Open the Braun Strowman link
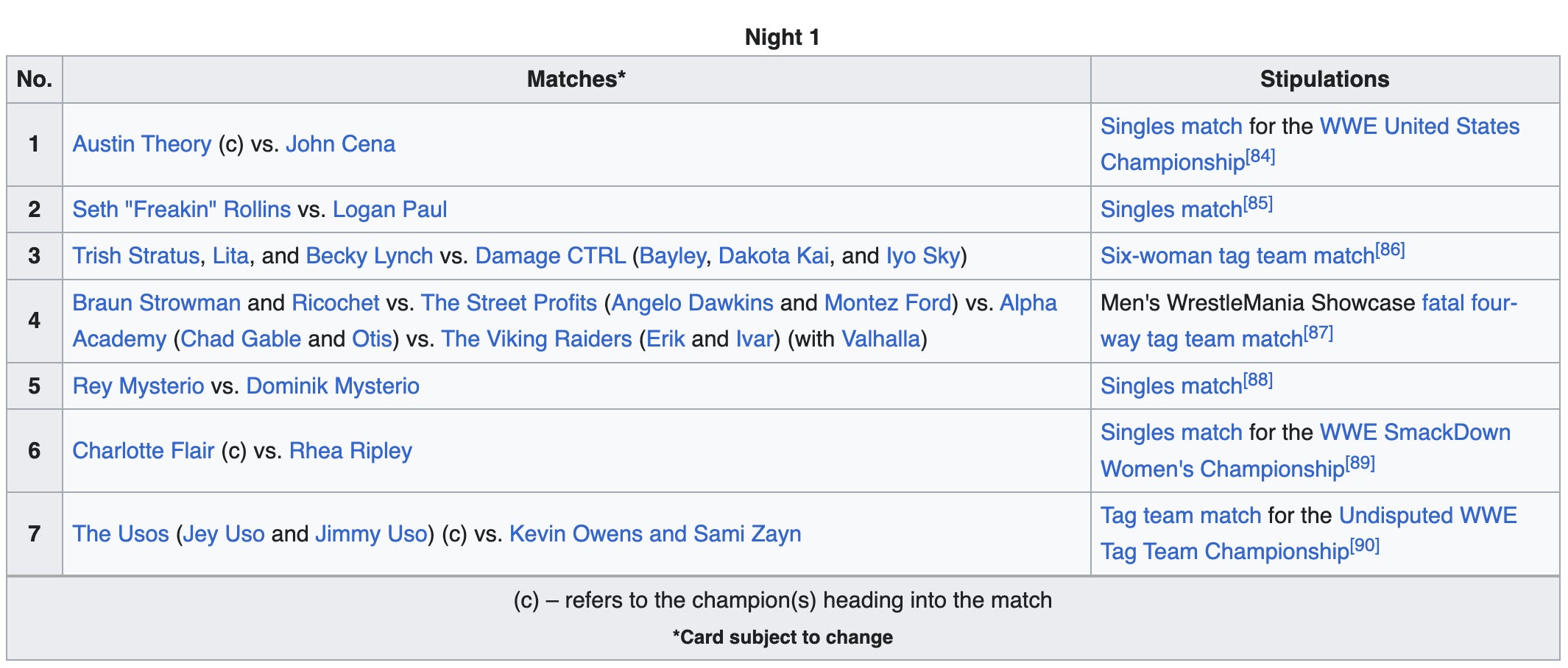The width and height of the screenshot is (1568, 668). (156, 303)
